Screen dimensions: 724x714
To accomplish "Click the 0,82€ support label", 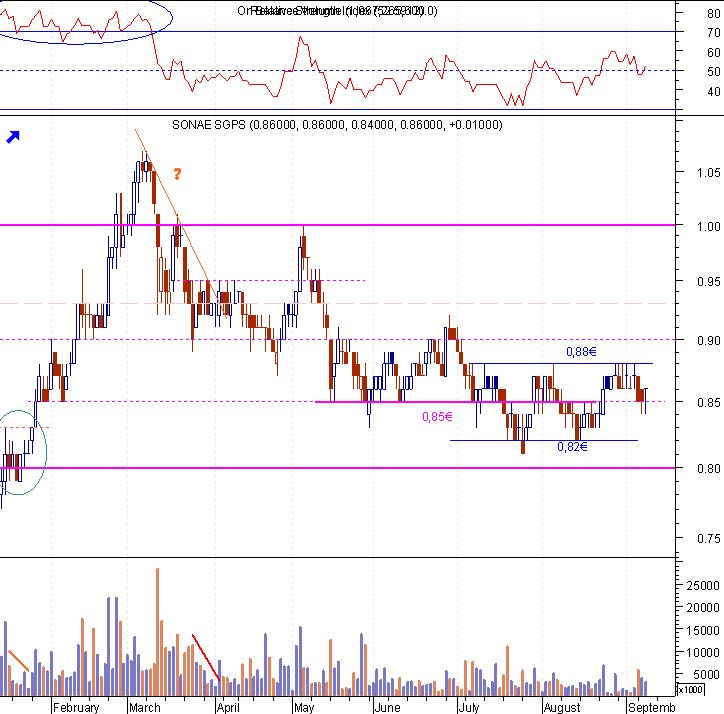I will click(573, 447).
